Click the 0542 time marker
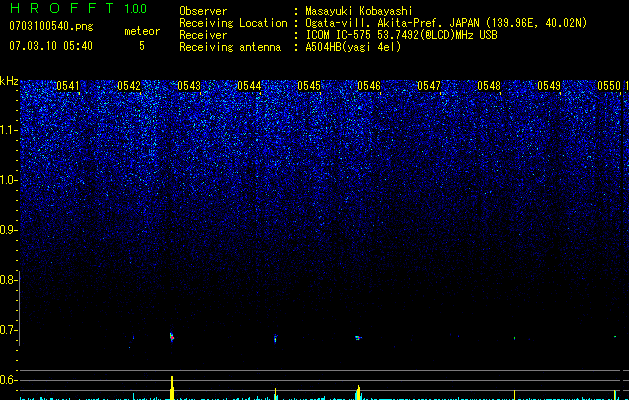629x400 pixels. 129,86
